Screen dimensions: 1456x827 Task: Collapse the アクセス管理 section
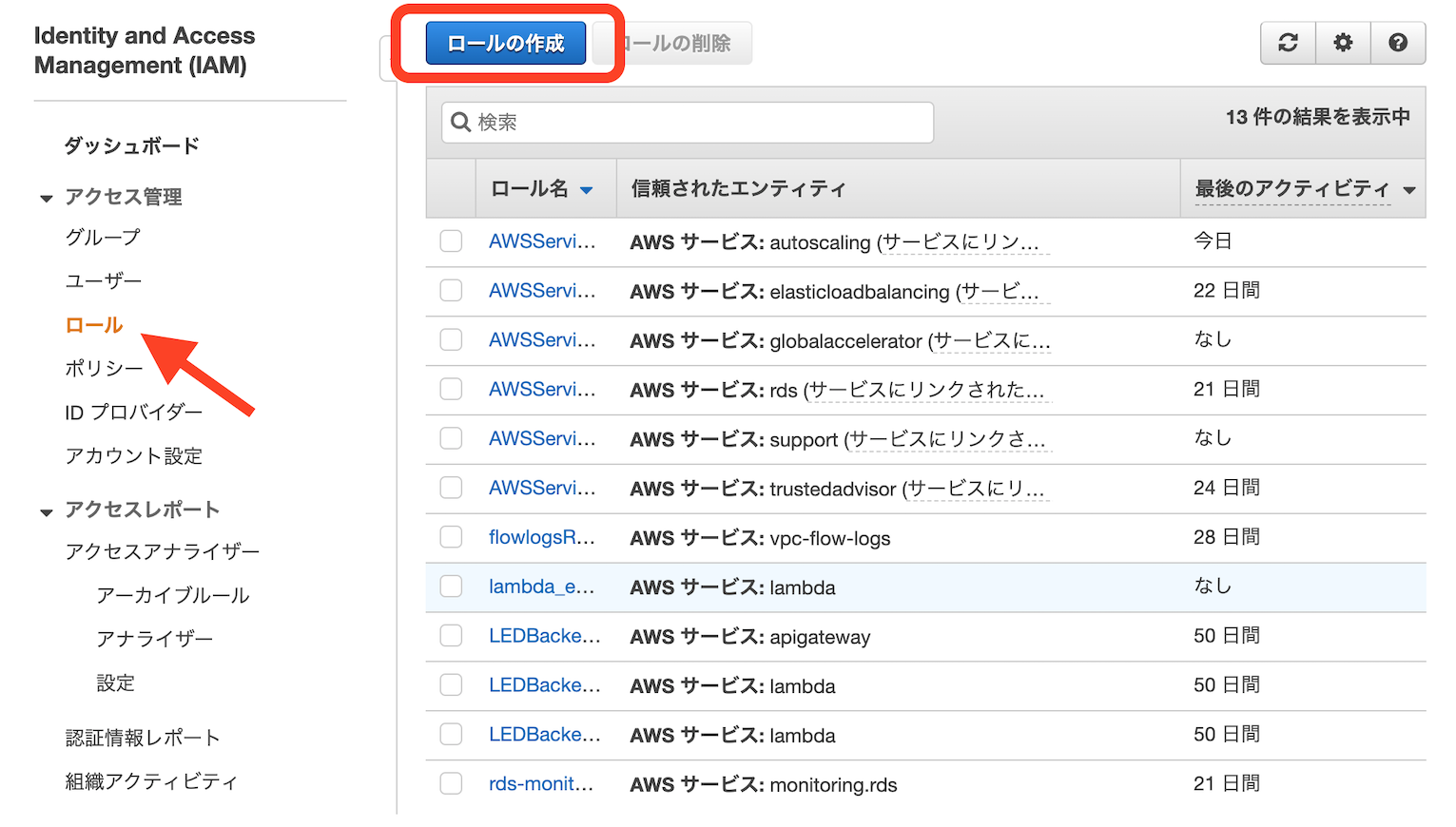click(x=47, y=197)
